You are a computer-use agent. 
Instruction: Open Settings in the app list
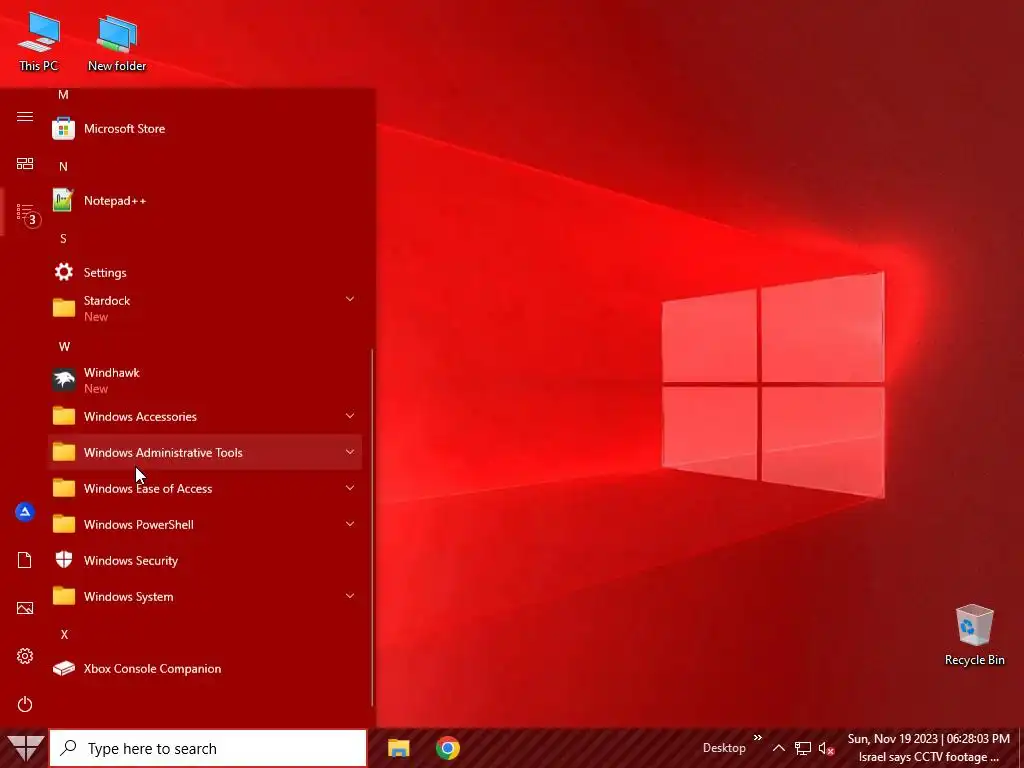pyautogui.click(x=205, y=272)
